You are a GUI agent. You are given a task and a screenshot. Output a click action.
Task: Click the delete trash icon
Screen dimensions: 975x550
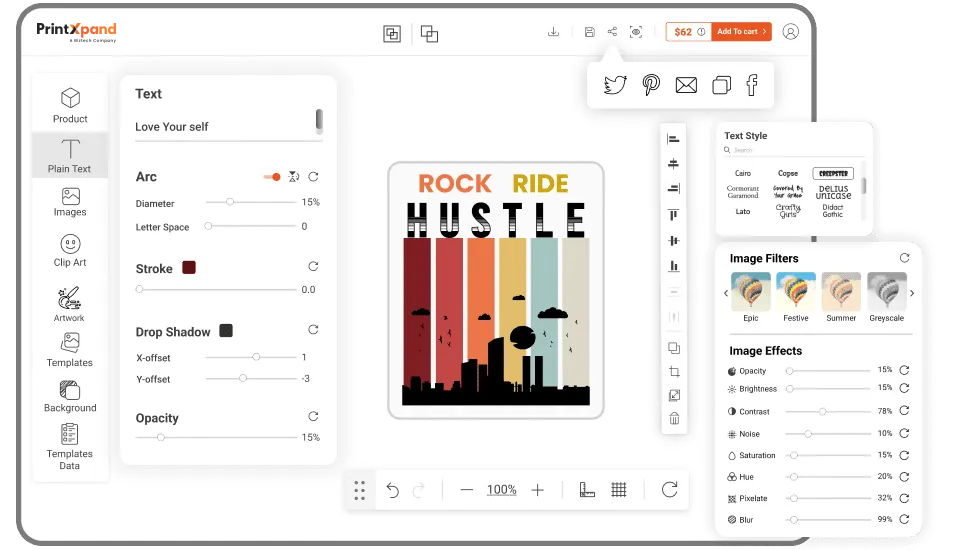pos(674,419)
